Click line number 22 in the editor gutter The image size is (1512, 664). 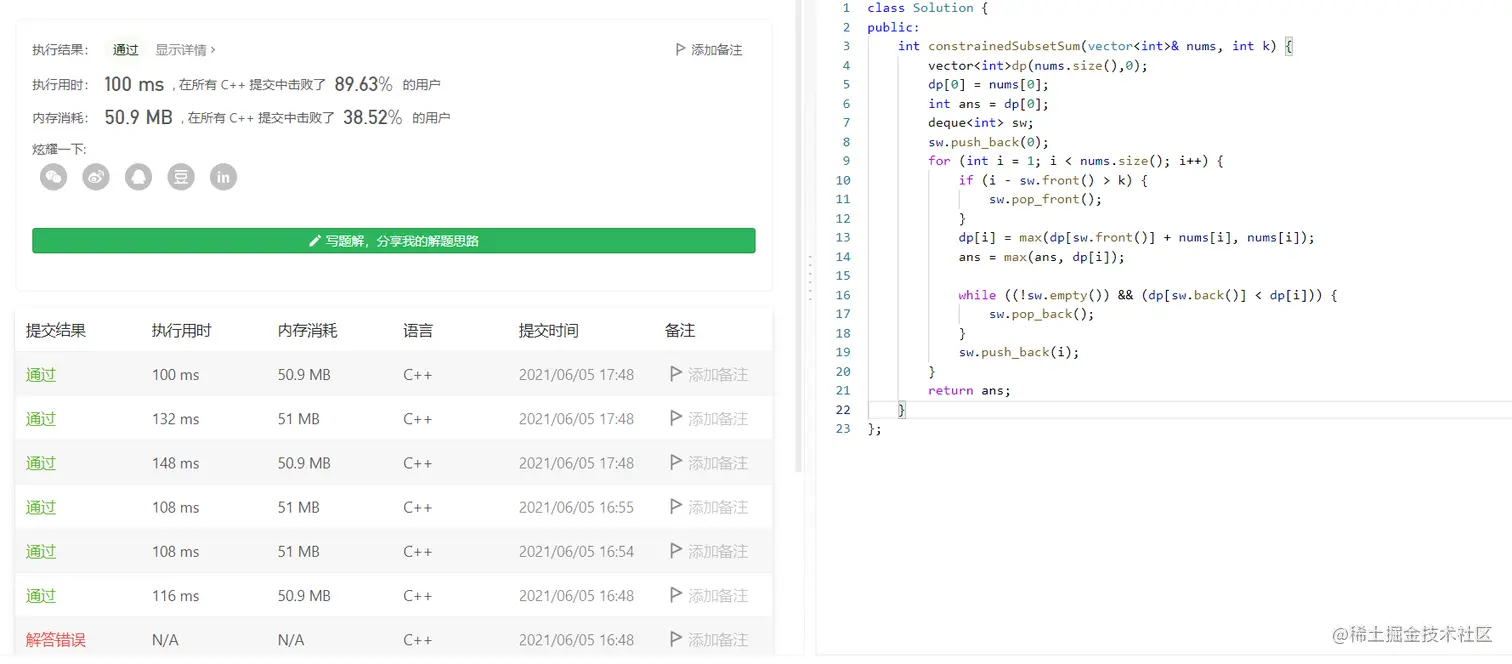coord(842,410)
